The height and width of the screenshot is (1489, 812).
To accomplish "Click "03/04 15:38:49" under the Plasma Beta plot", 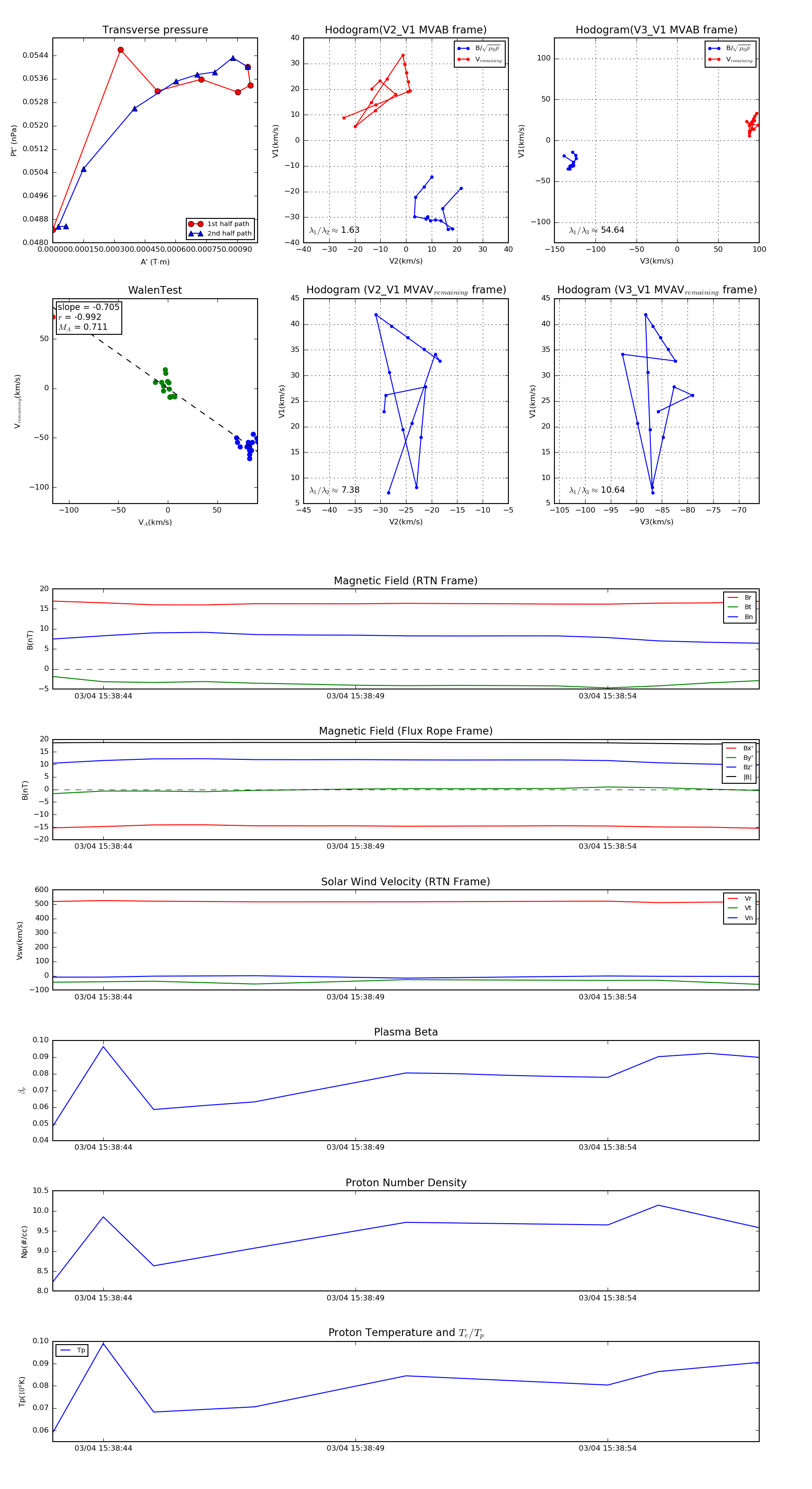I will [355, 1147].
